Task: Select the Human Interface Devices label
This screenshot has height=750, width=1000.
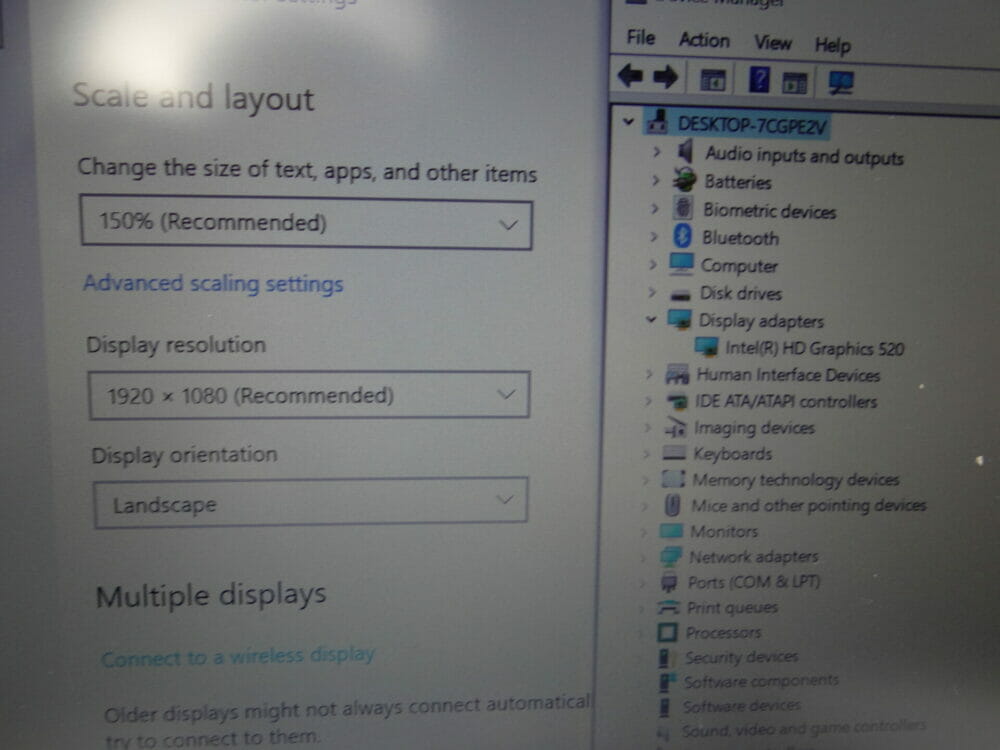Action: 788,374
